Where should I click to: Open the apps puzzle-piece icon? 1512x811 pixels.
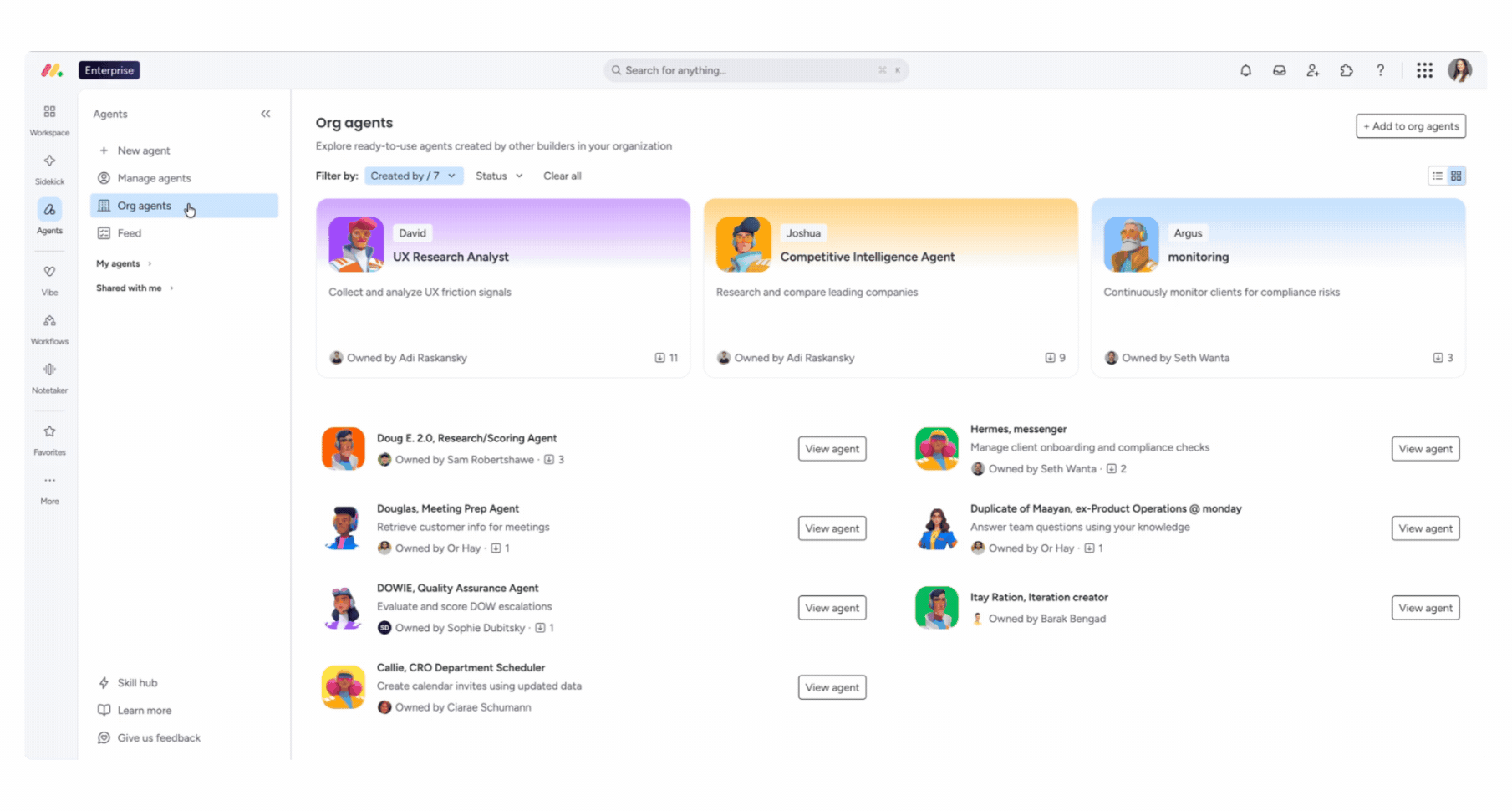[1346, 70]
